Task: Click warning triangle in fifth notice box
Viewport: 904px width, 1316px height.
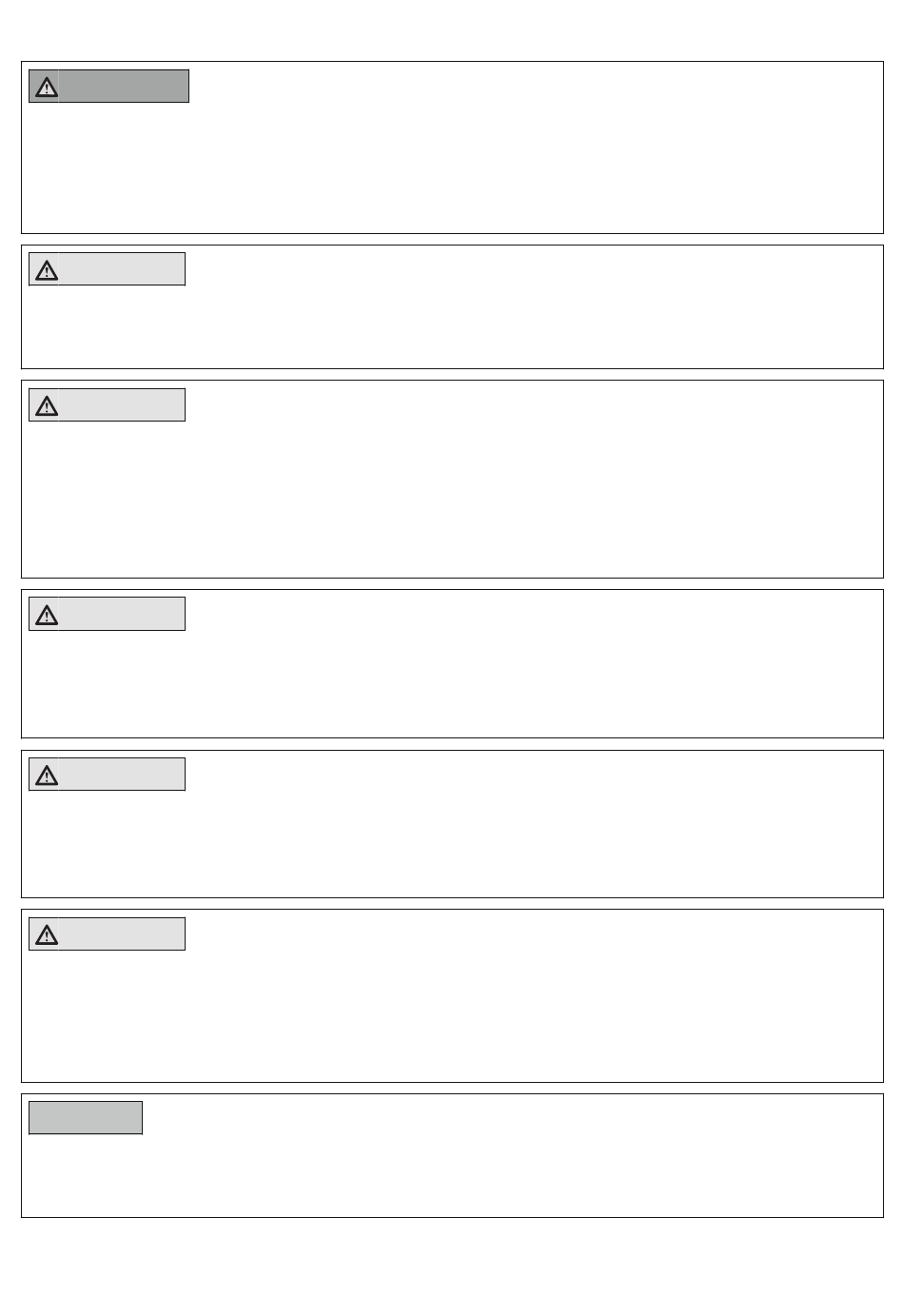Action: (46, 776)
